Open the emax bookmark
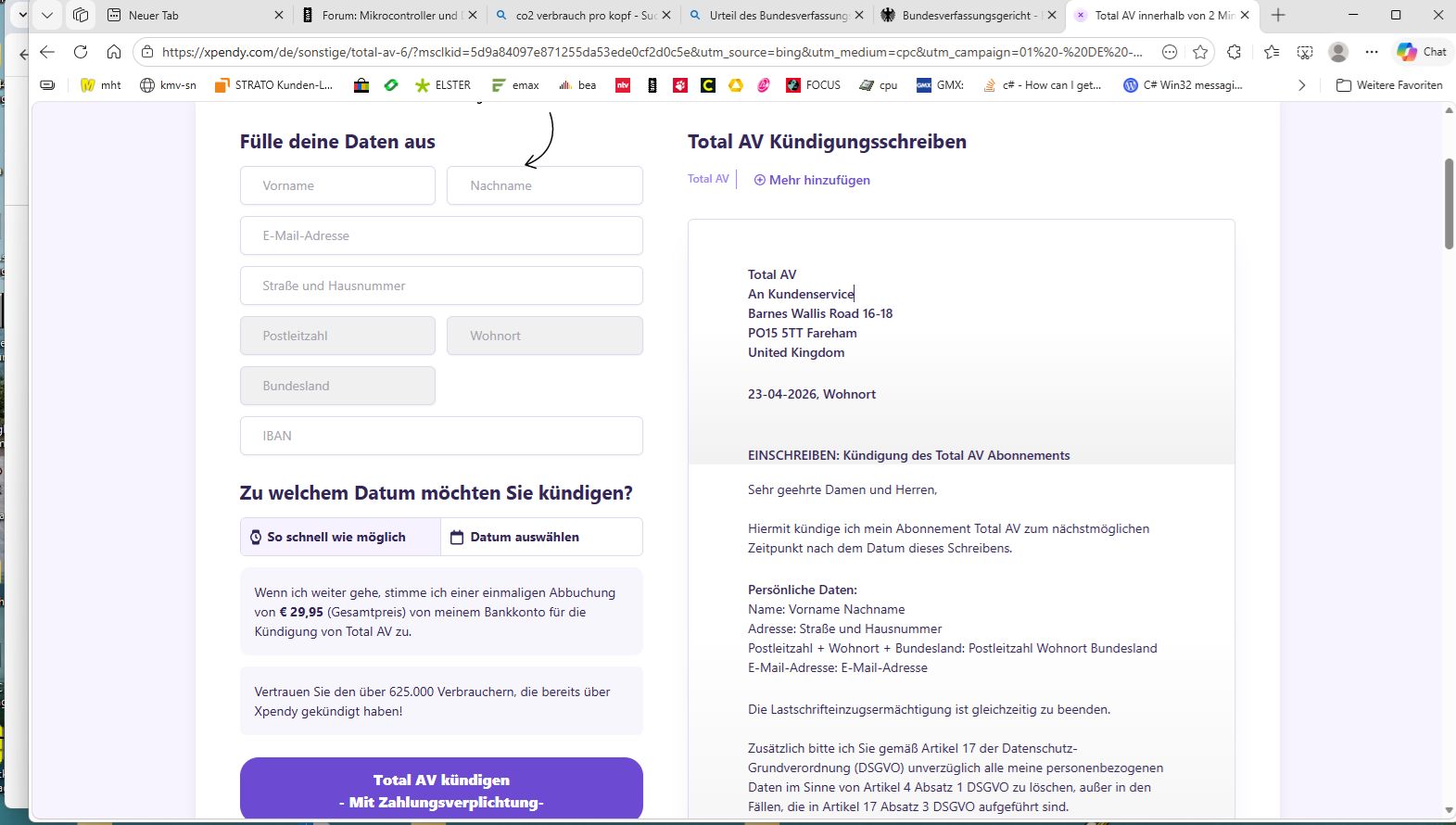The width and height of the screenshot is (1456, 825). pyautogui.click(x=515, y=85)
